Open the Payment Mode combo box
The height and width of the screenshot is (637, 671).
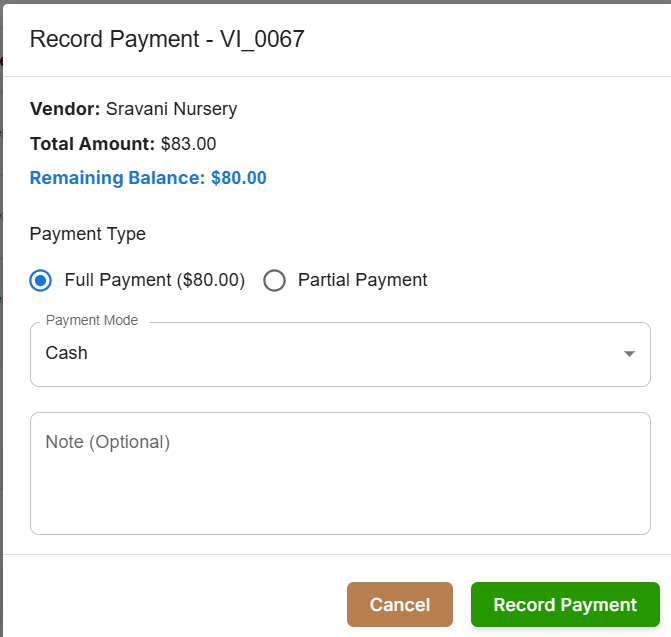point(340,354)
